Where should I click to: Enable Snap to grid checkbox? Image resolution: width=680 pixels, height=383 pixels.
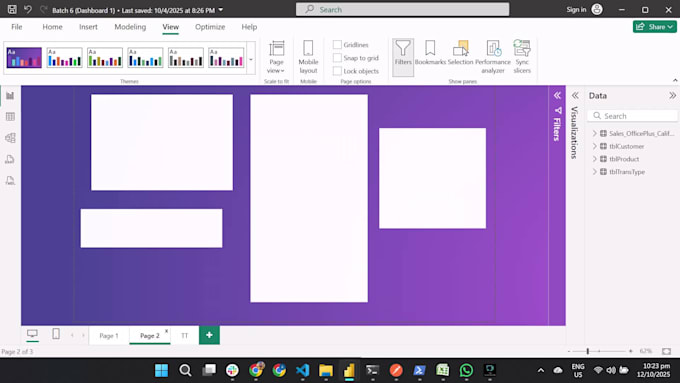click(337, 58)
